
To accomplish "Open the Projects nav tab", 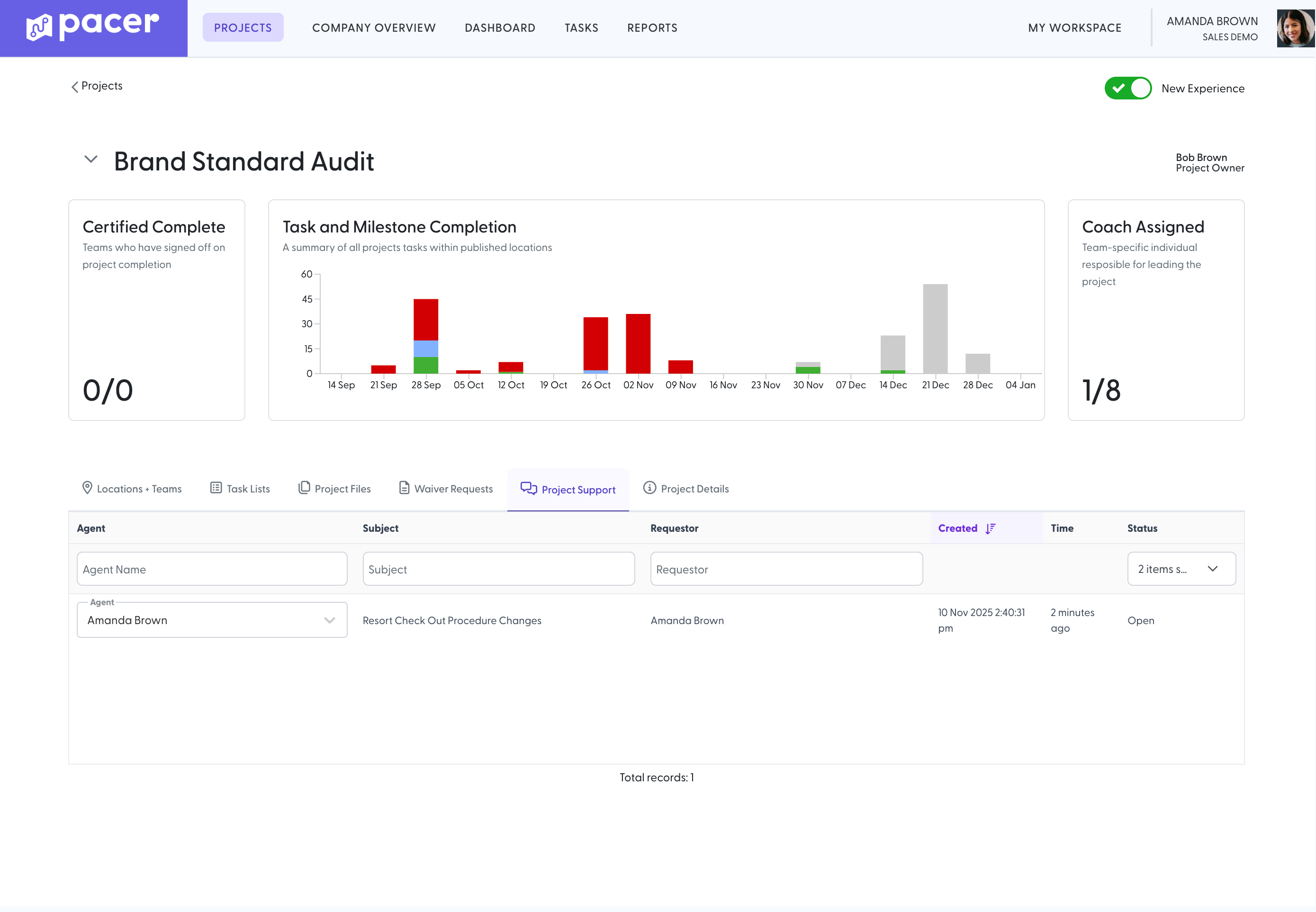I will [243, 27].
